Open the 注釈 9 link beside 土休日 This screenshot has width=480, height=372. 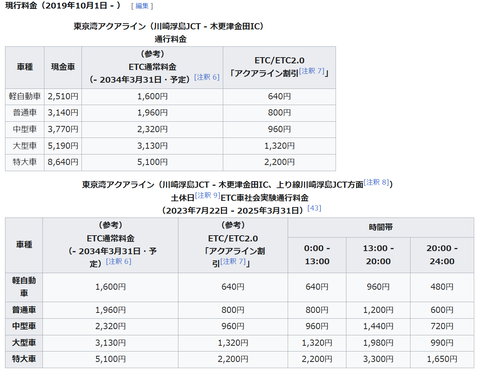point(207,195)
